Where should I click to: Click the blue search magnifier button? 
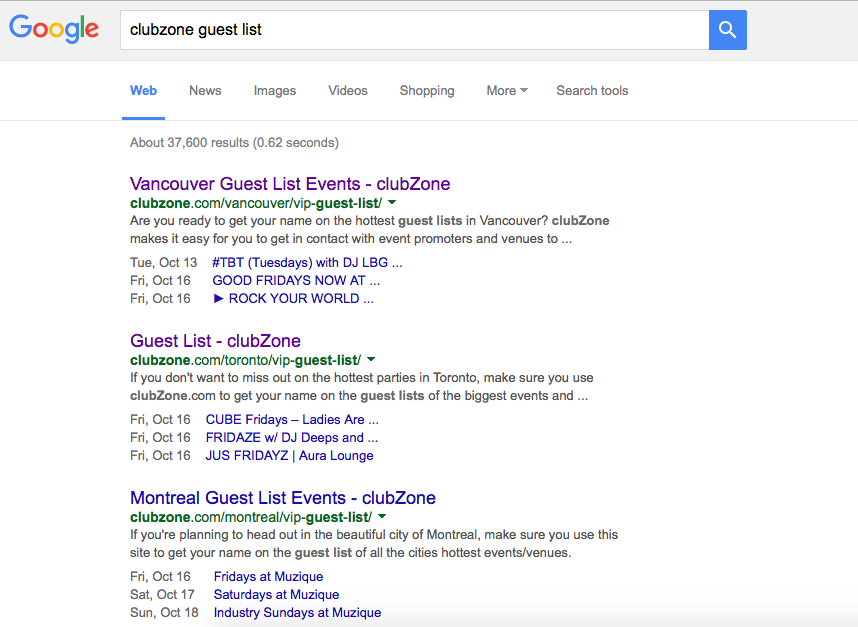pyautogui.click(x=728, y=30)
